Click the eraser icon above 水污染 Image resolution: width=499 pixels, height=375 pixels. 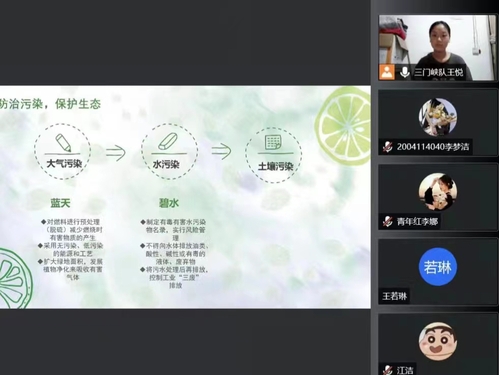[x=168, y=142]
